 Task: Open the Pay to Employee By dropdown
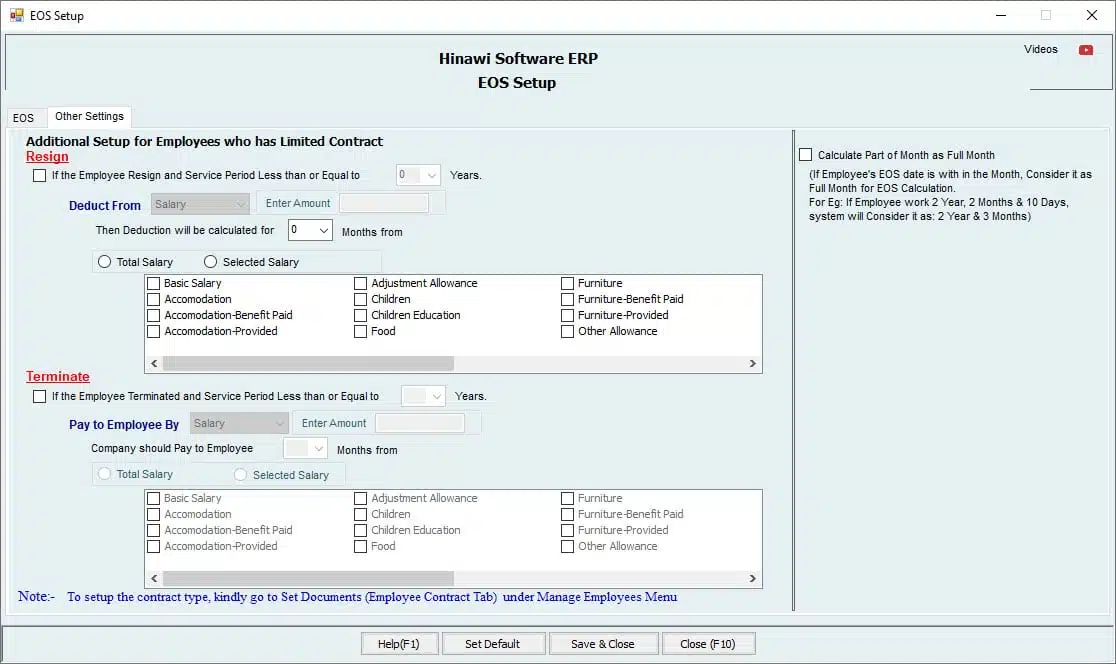click(239, 423)
